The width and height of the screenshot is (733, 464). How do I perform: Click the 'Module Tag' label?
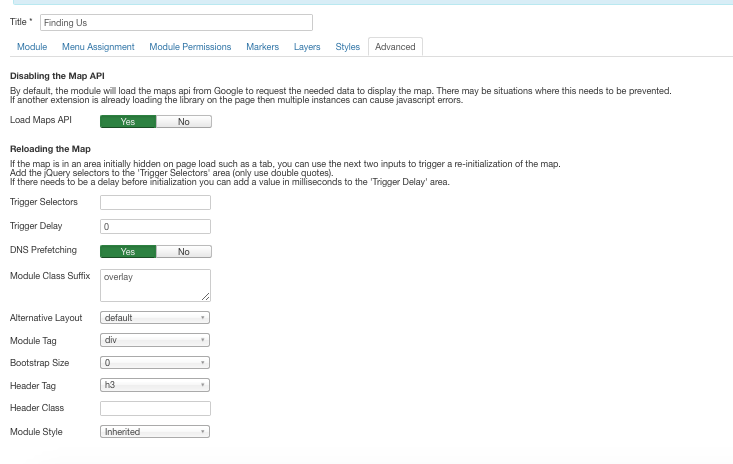click(33, 341)
